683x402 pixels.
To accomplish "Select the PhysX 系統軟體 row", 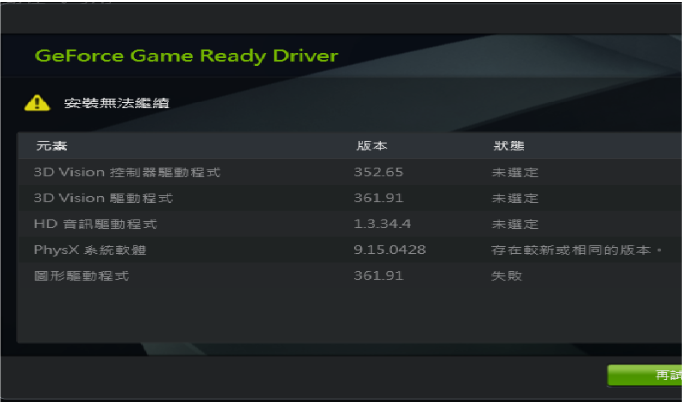I will 350,250.
